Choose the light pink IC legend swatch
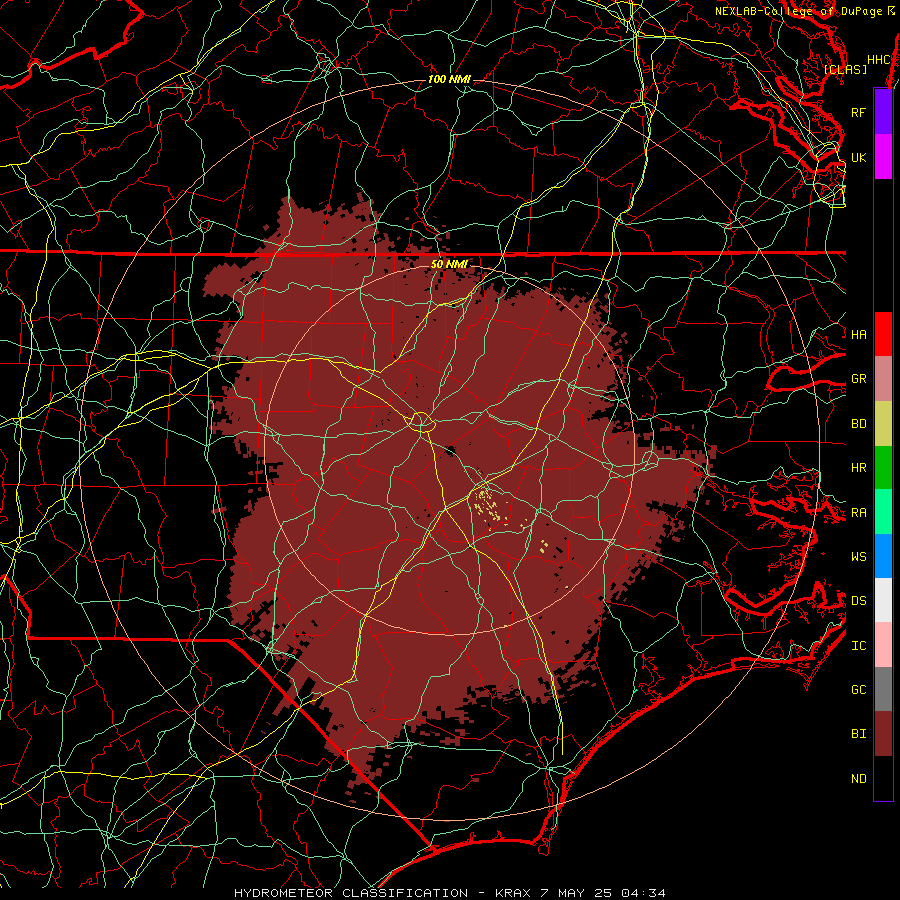This screenshot has width=900, height=900. pos(883,645)
